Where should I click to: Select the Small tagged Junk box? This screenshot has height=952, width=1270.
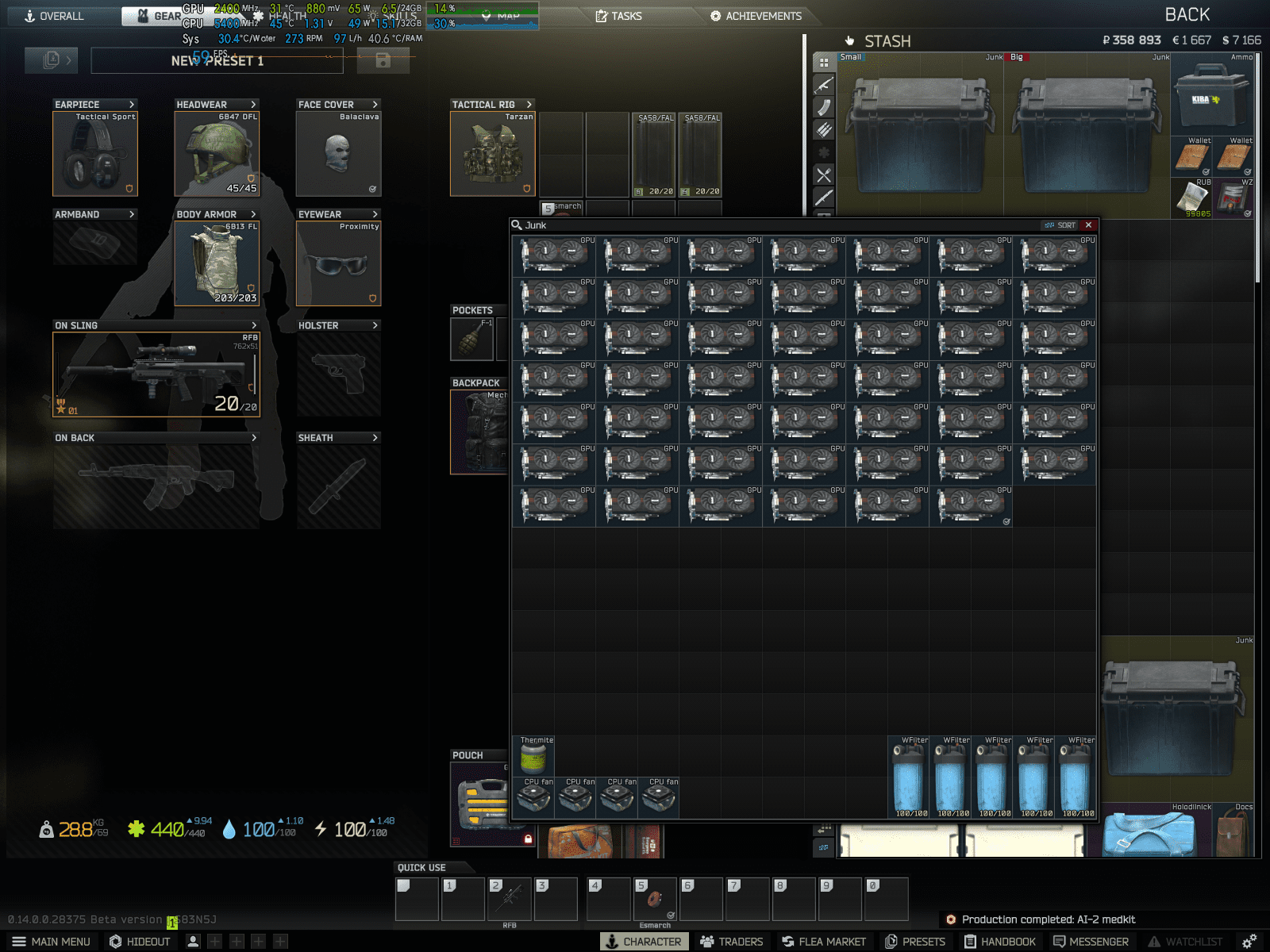(921, 135)
